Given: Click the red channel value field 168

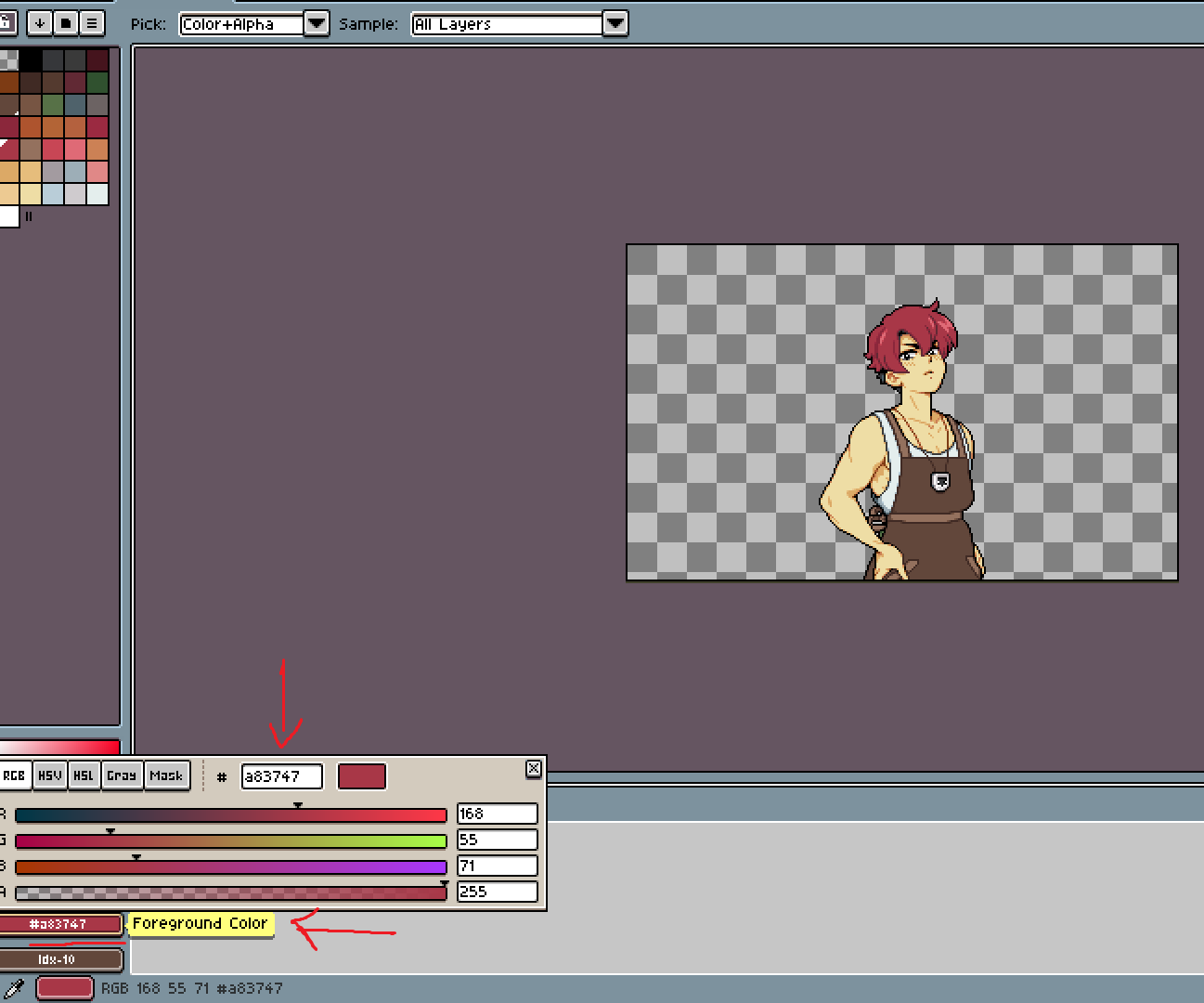Looking at the screenshot, I should point(497,814).
